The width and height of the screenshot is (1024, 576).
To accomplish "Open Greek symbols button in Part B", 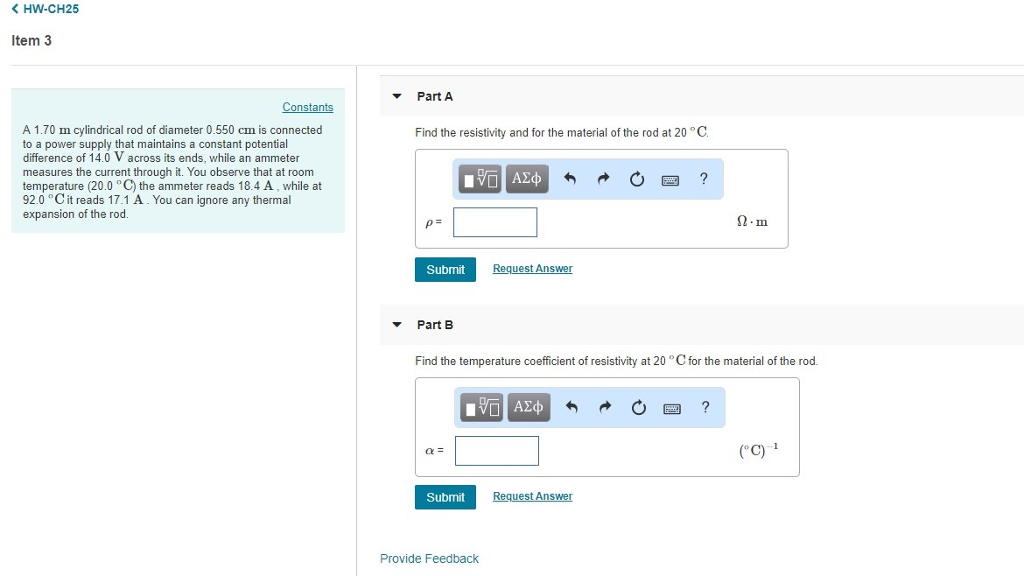I will pyautogui.click(x=528, y=408).
